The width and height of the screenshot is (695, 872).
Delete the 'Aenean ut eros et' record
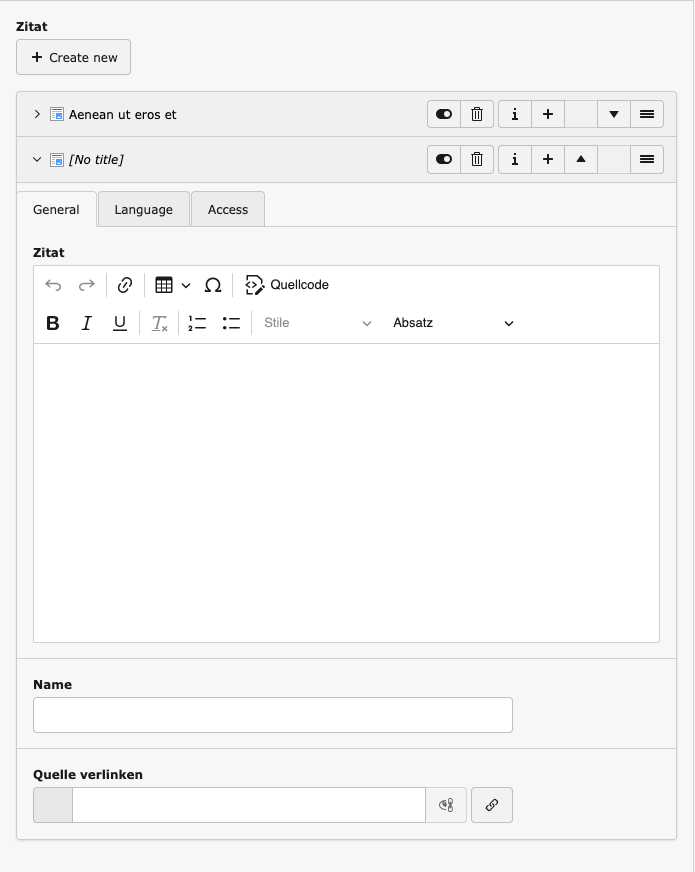point(477,114)
